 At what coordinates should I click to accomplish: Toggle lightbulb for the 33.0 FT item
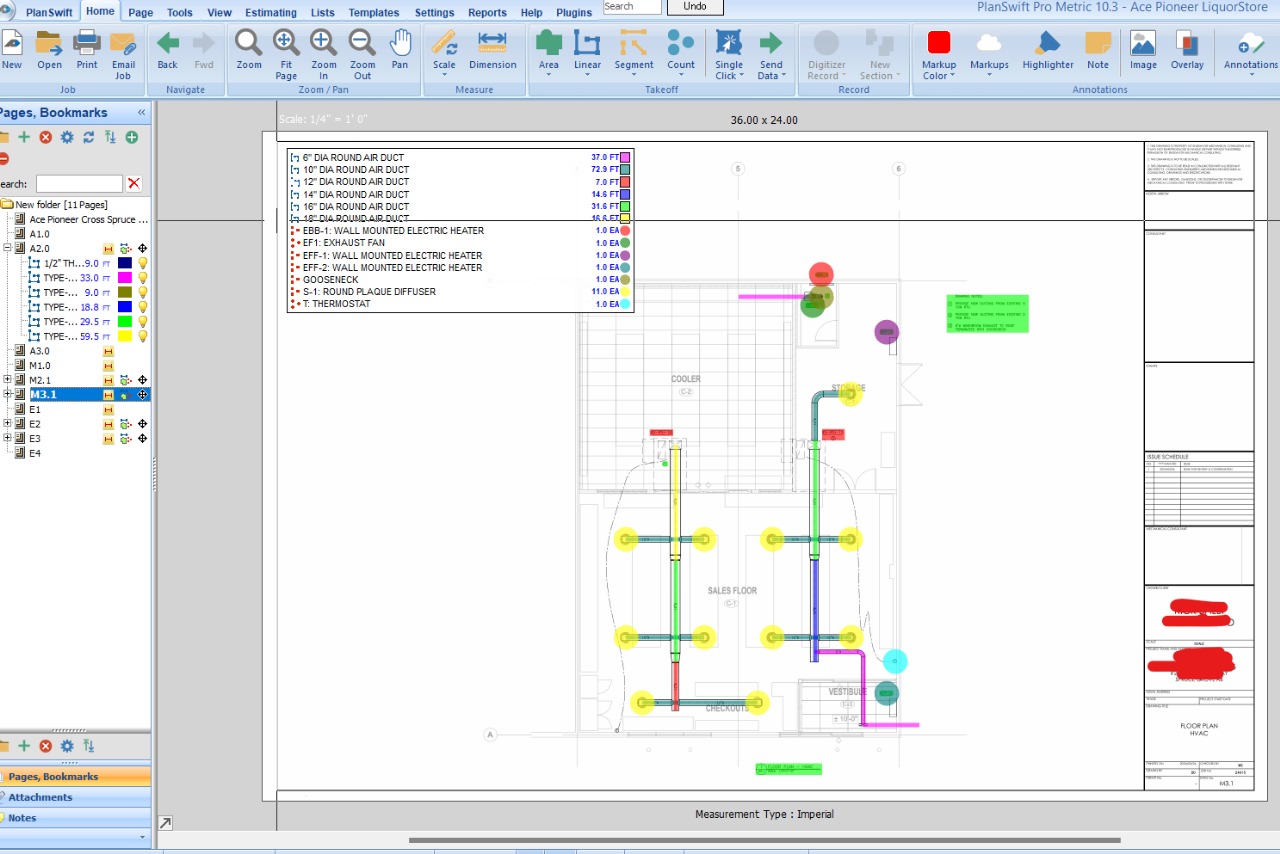142,278
